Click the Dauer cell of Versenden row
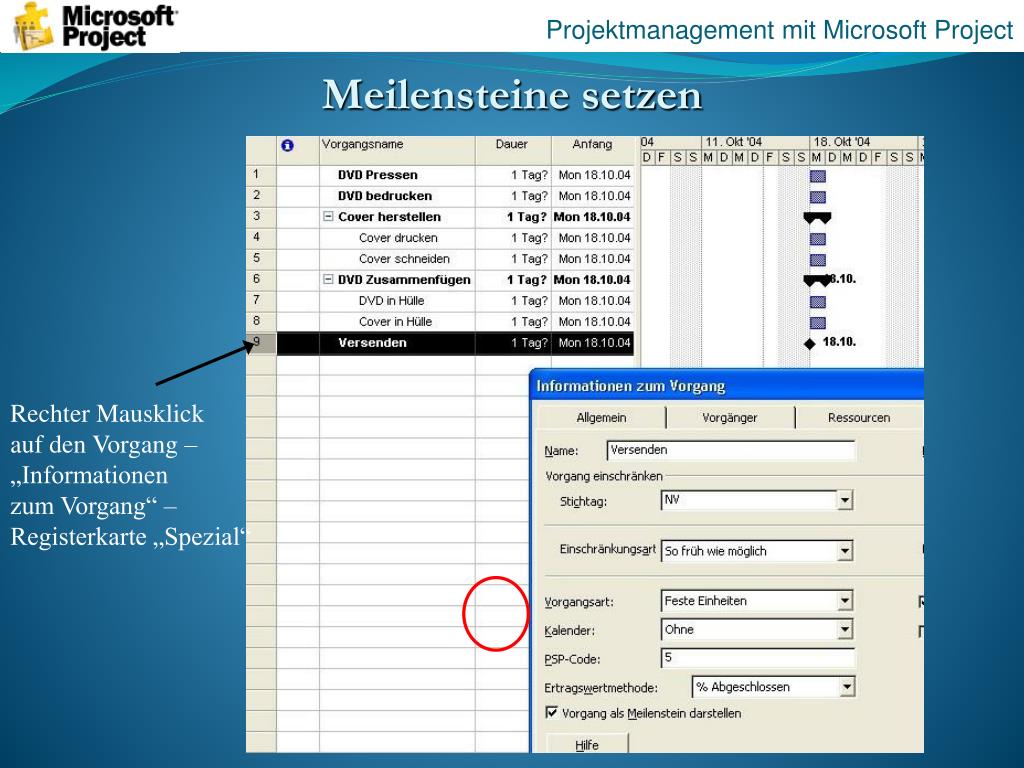The height and width of the screenshot is (768, 1024). click(x=513, y=343)
